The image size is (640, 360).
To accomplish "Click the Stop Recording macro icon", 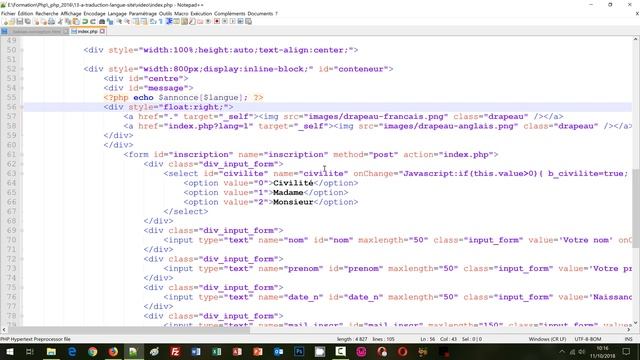I will [x=224, y=22].
